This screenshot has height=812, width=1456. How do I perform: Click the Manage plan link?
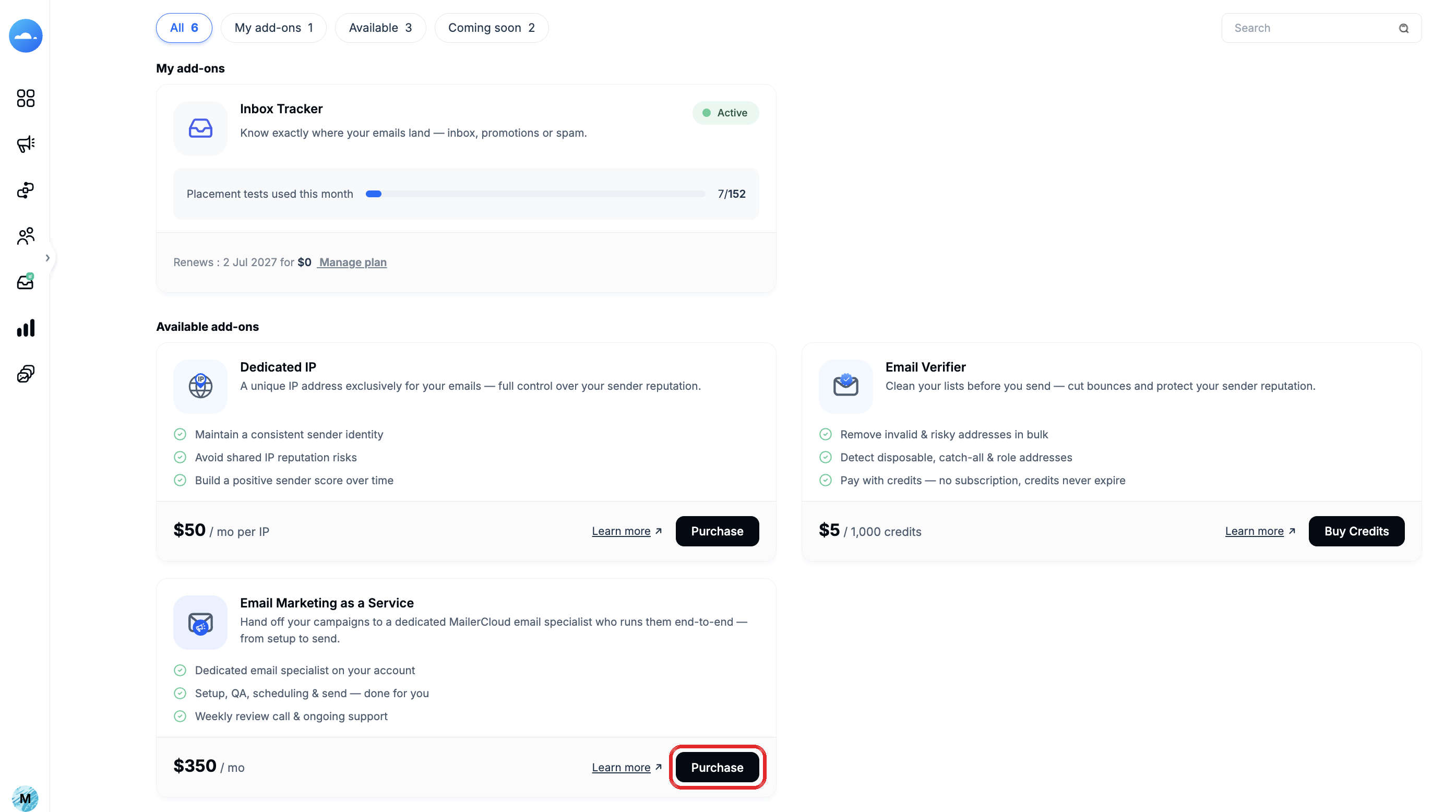[353, 262]
